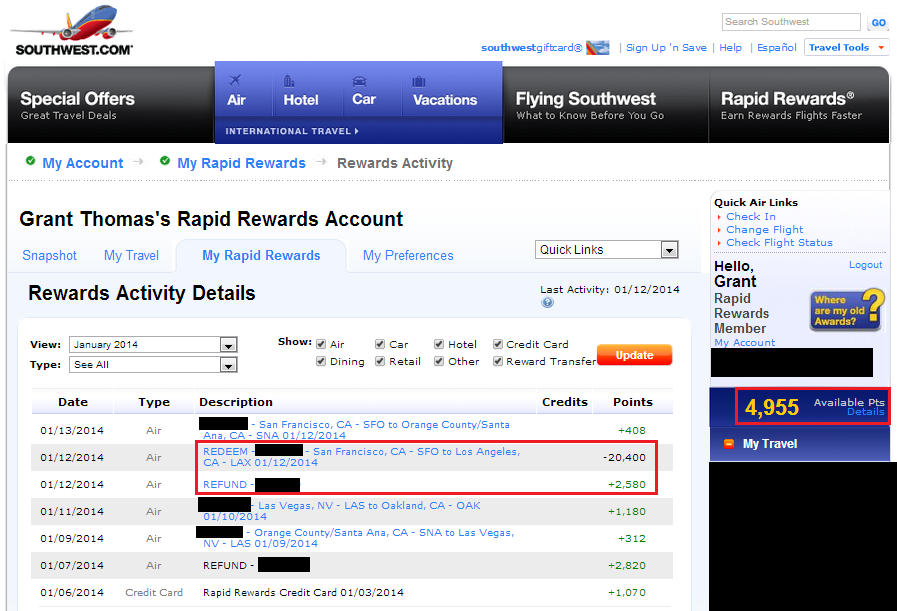Toggle the Other checkbox
This screenshot has width=897, height=611.
(x=439, y=362)
